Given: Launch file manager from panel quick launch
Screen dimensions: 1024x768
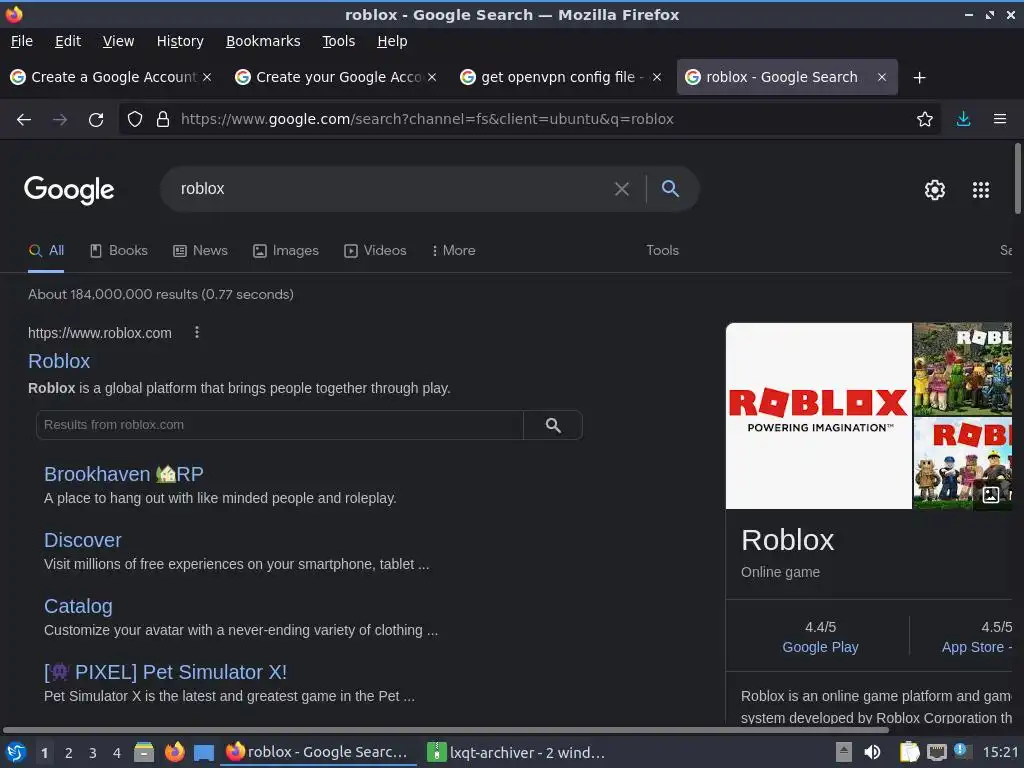Looking at the screenshot, I should [x=144, y=752].
